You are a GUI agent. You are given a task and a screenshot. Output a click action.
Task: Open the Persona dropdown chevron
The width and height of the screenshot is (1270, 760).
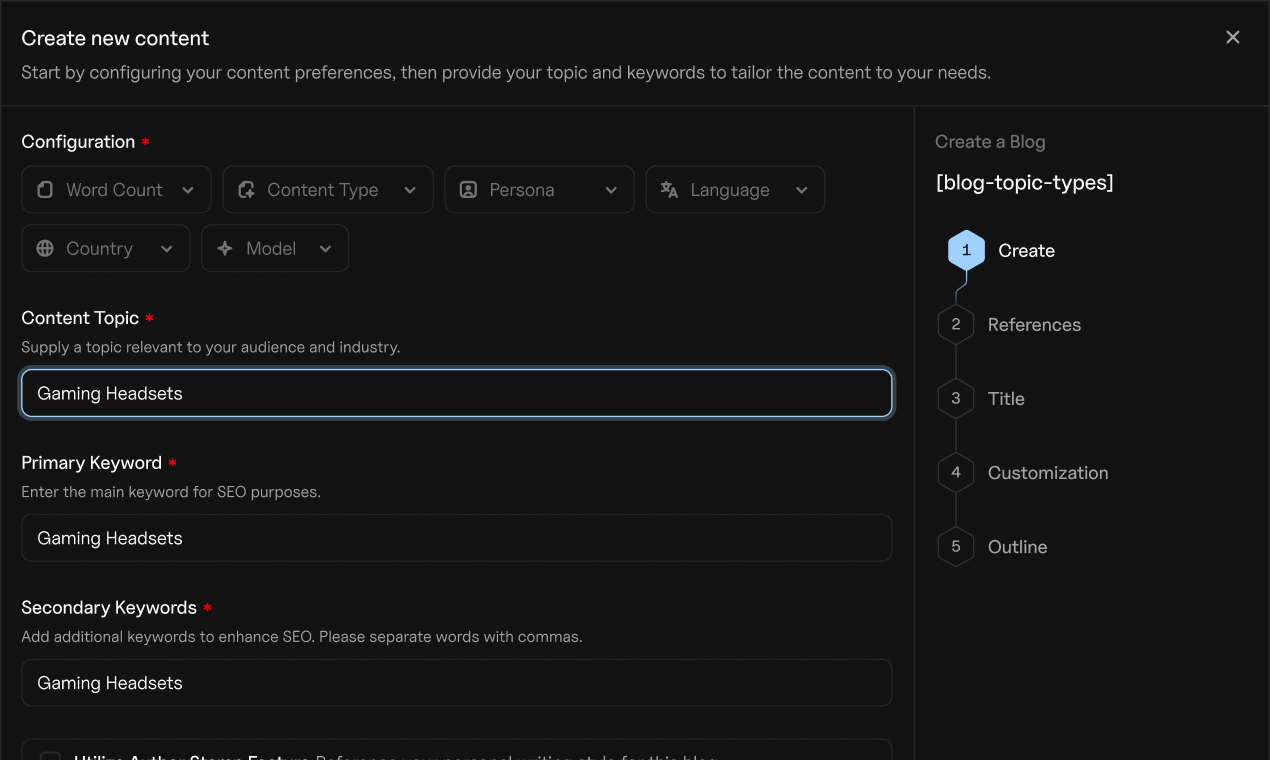coord(611,190)
